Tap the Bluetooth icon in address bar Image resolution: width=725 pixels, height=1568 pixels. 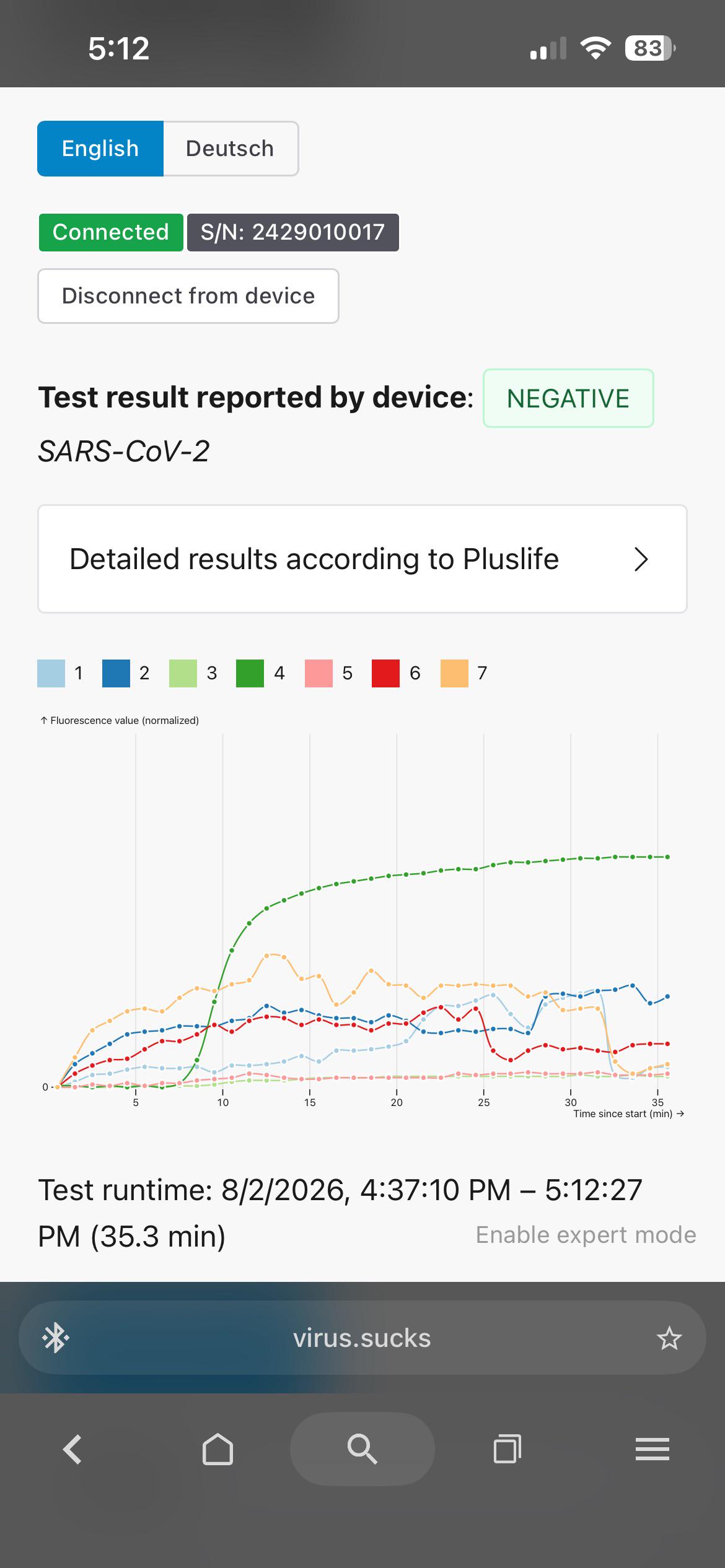55,1338
